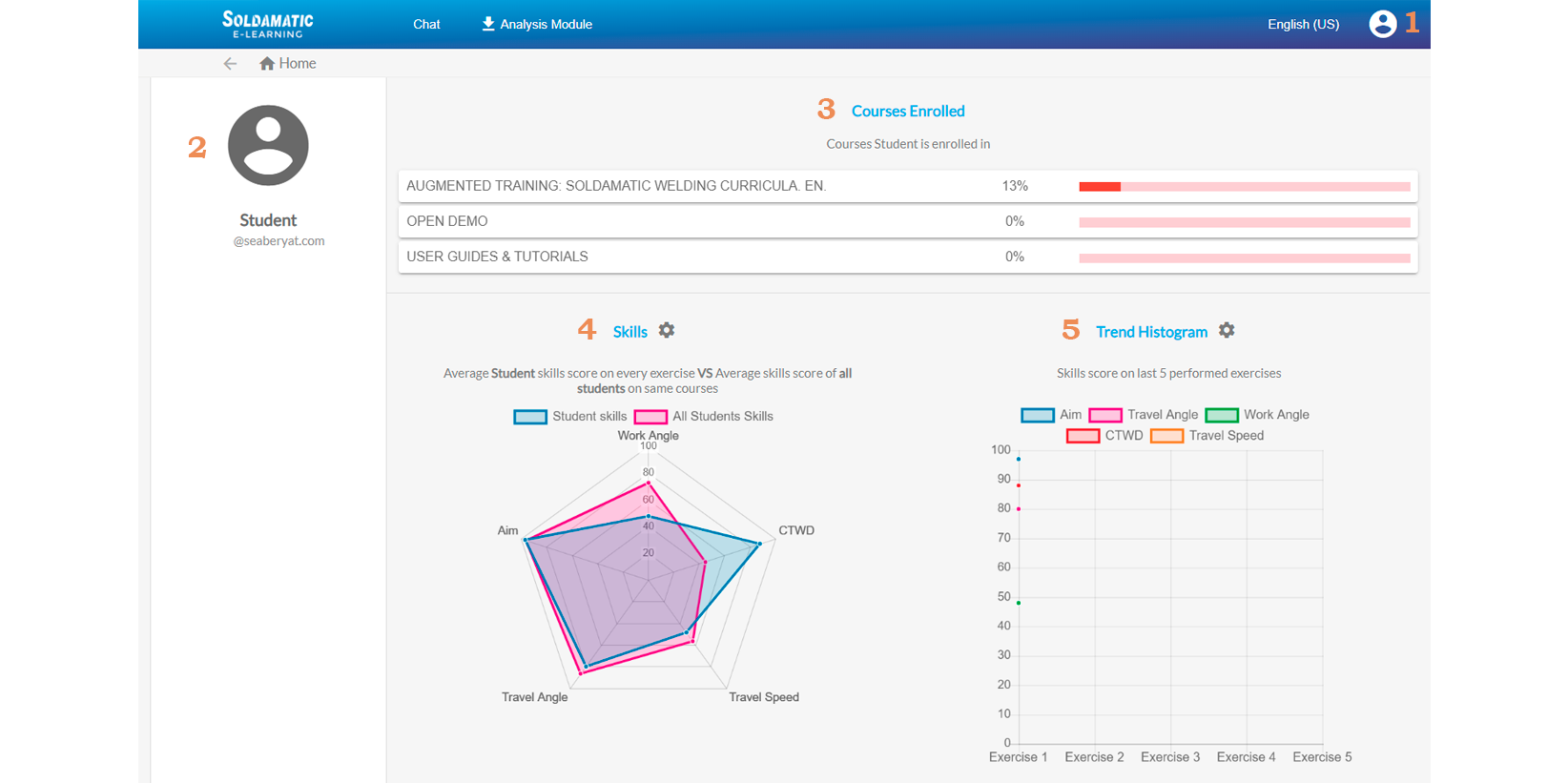Click the user account icon in header
This screenshot has height=783, width=1568.
(x=1382, y=24)
